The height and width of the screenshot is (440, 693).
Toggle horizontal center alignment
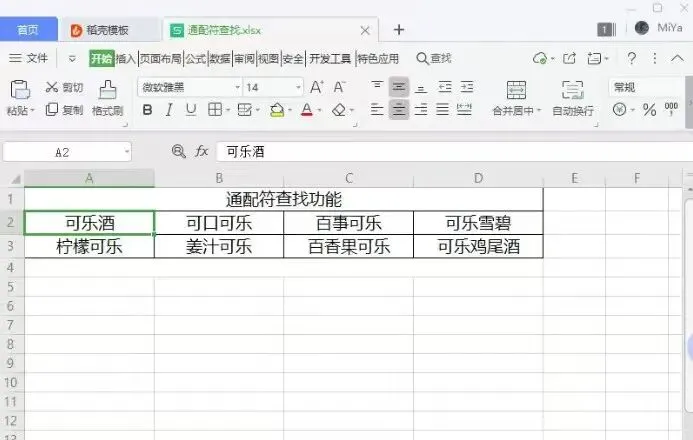(x=399, y=109)
